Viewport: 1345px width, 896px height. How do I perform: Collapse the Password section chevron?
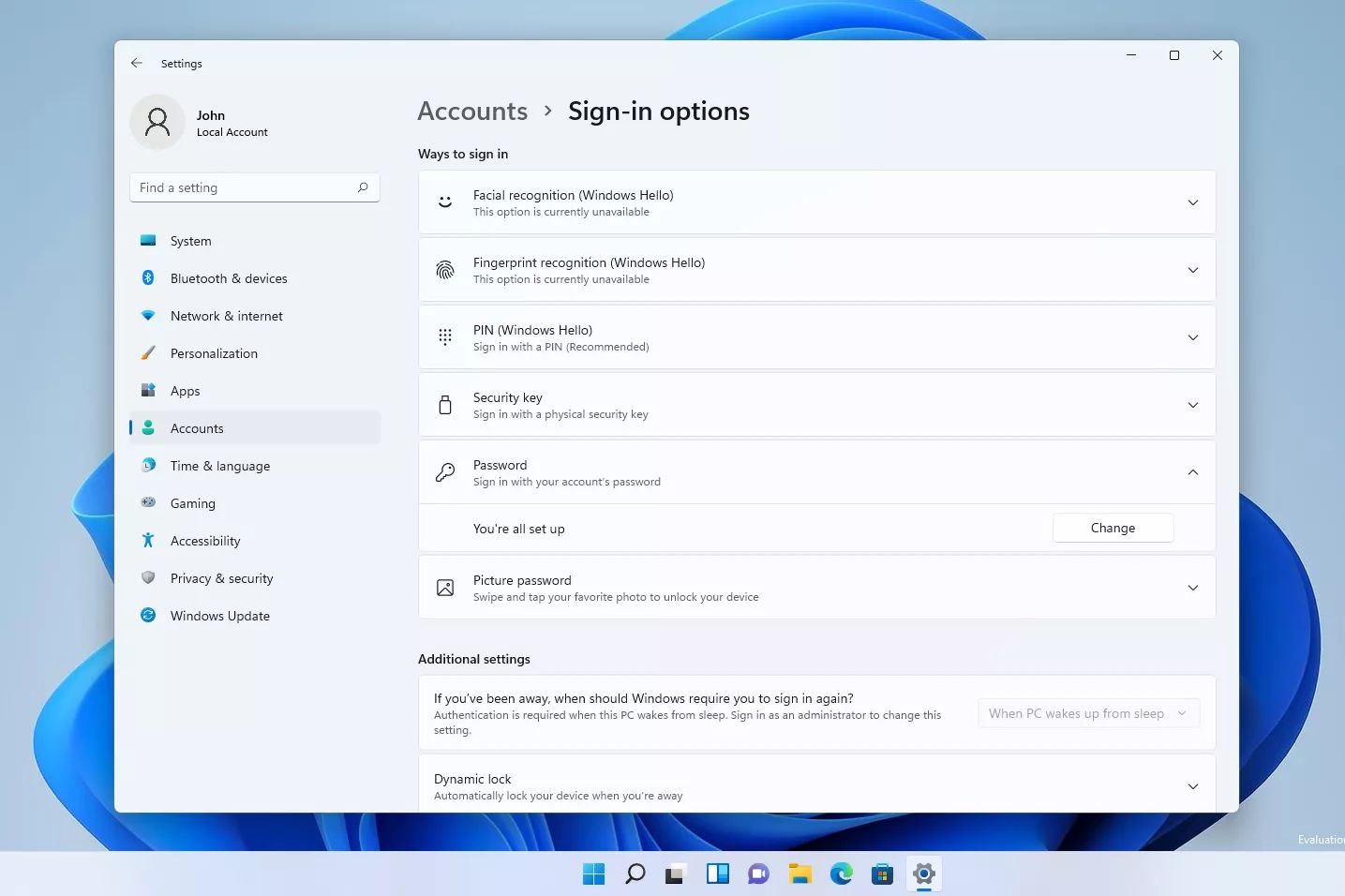coord(1193,472)
